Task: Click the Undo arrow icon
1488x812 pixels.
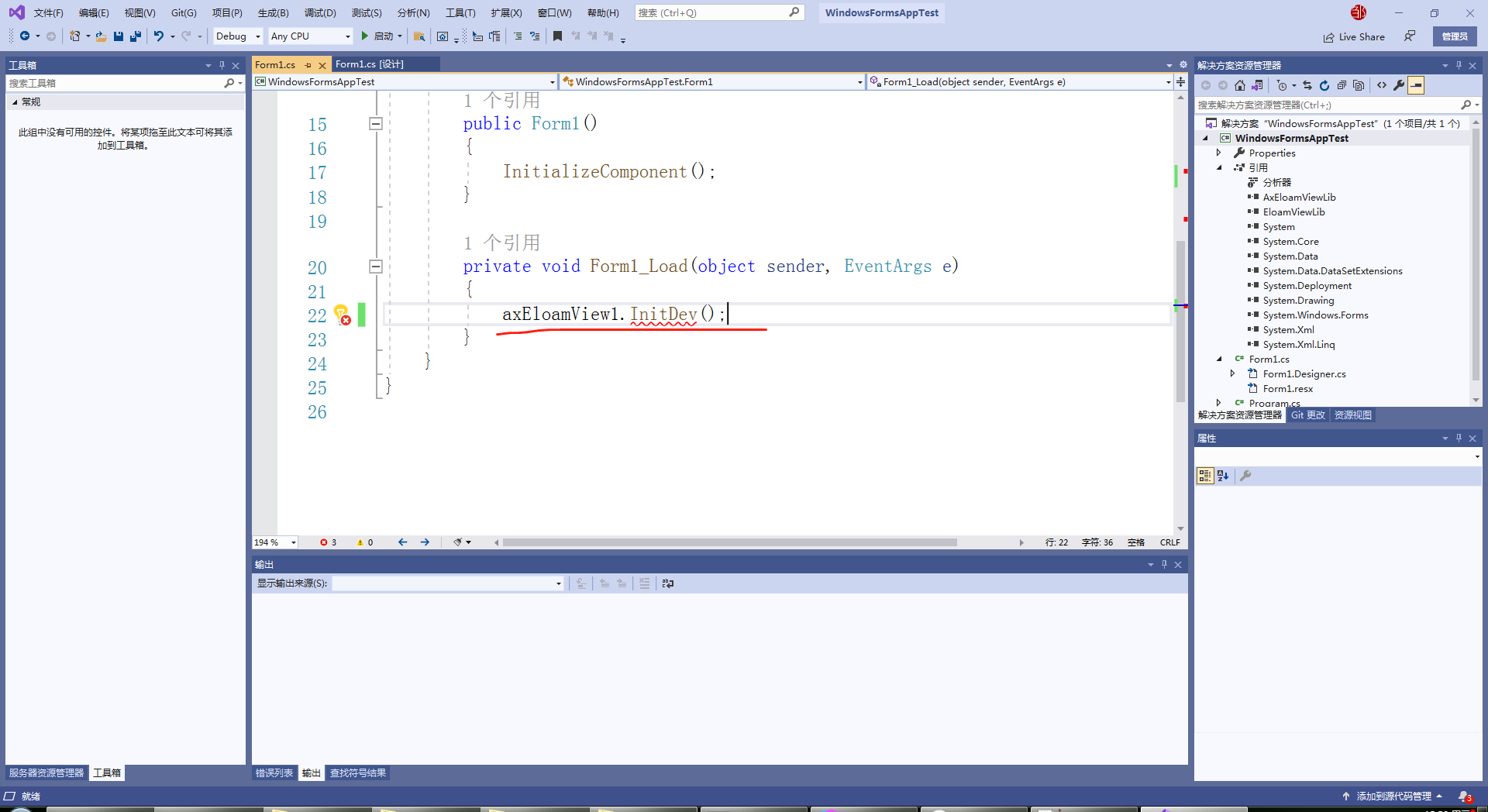Action: click(x=159, y=36)
